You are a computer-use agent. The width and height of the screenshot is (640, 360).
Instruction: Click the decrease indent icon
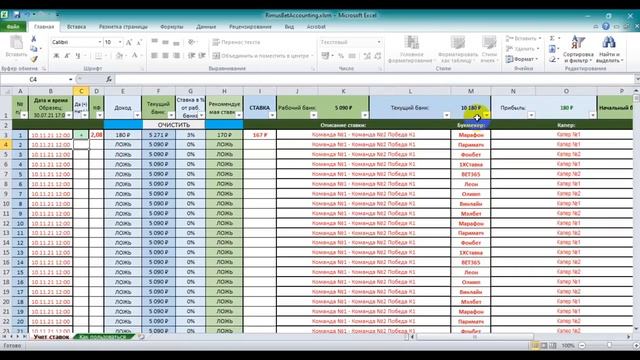tap(191, 56)
